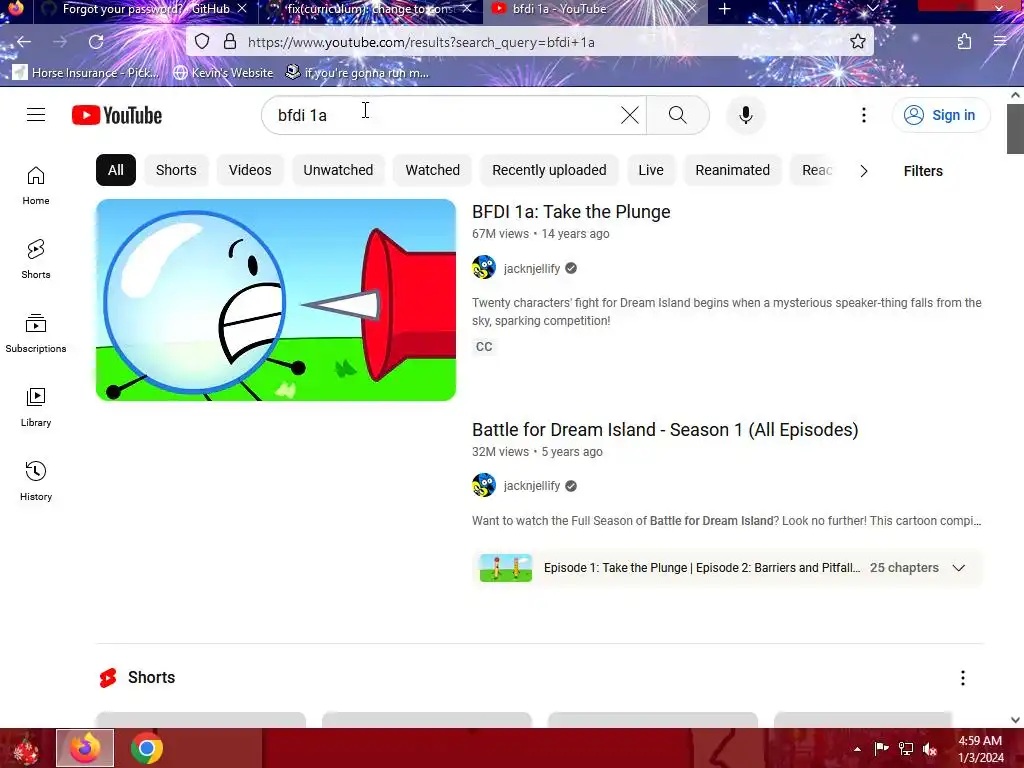Select the All filter chip
The width and height of the screenshot is (1024, 768).
[116, 170]
